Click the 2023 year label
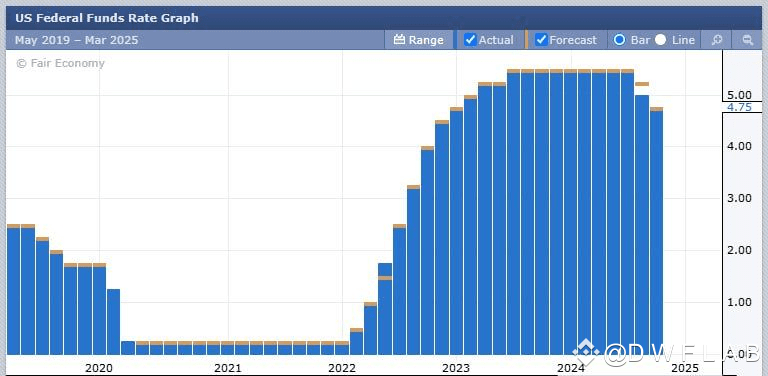Image resolution: width=768 pixels, height=376 pixels. (456, 368)
